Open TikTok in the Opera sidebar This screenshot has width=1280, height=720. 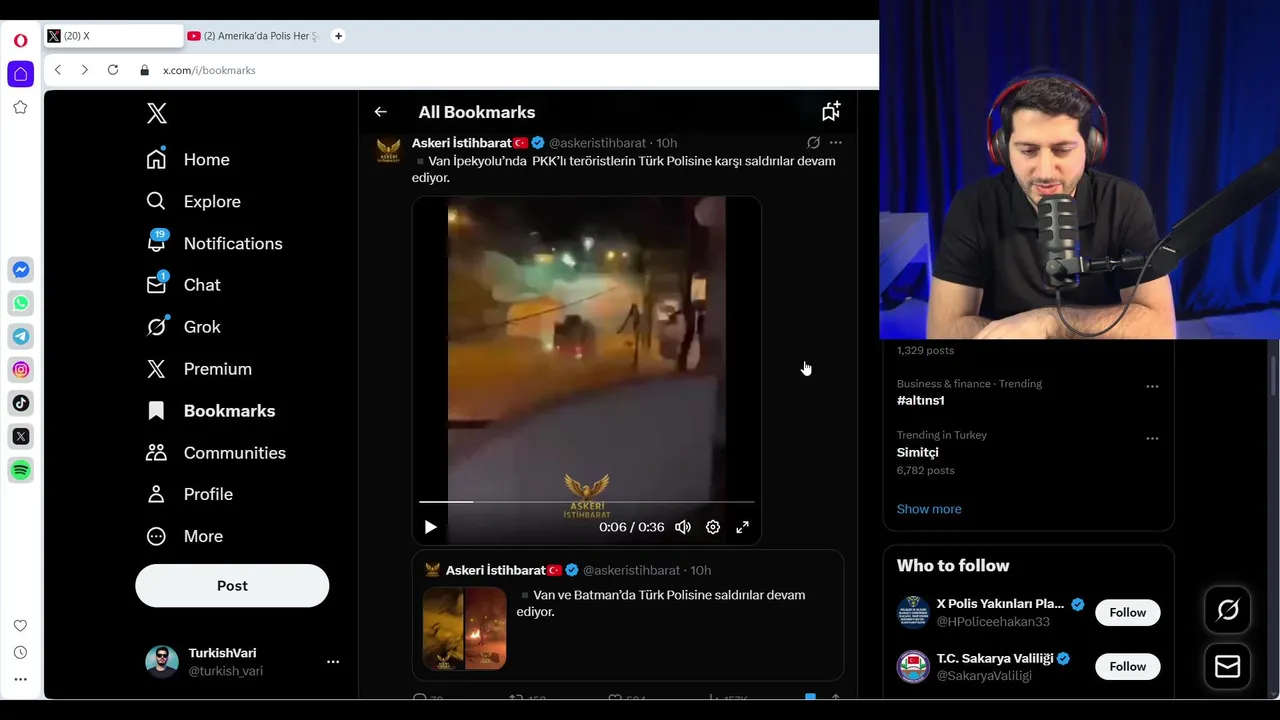pyautogui.click(x=21, y=403)
